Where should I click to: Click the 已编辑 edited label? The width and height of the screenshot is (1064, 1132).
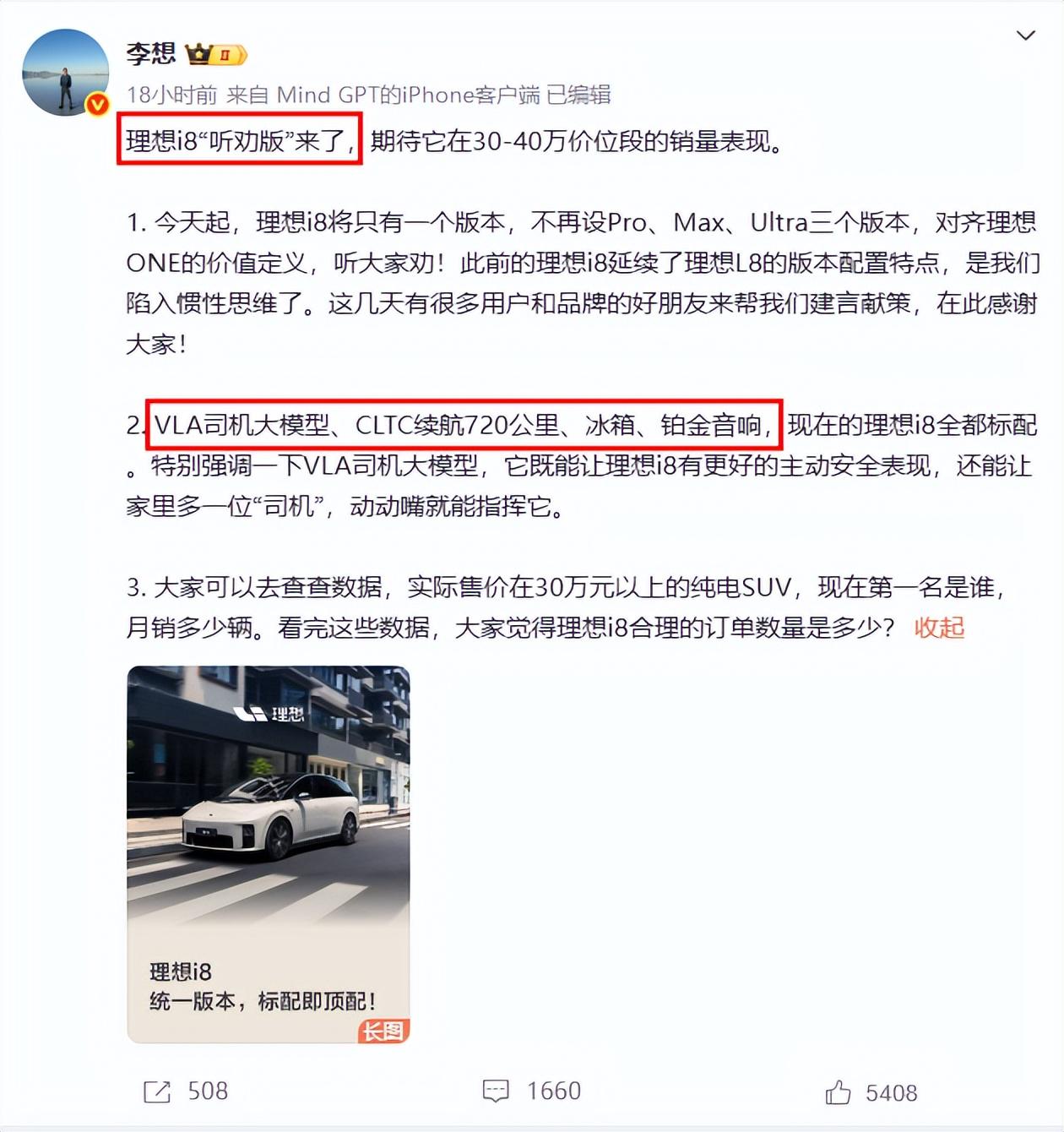coord(578,95)
